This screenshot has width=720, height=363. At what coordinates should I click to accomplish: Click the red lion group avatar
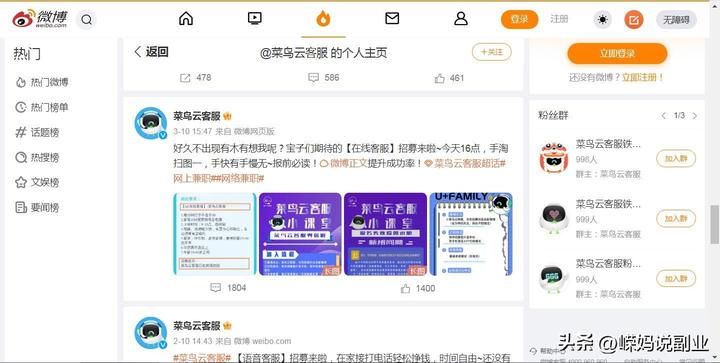(x=554, y=158)
